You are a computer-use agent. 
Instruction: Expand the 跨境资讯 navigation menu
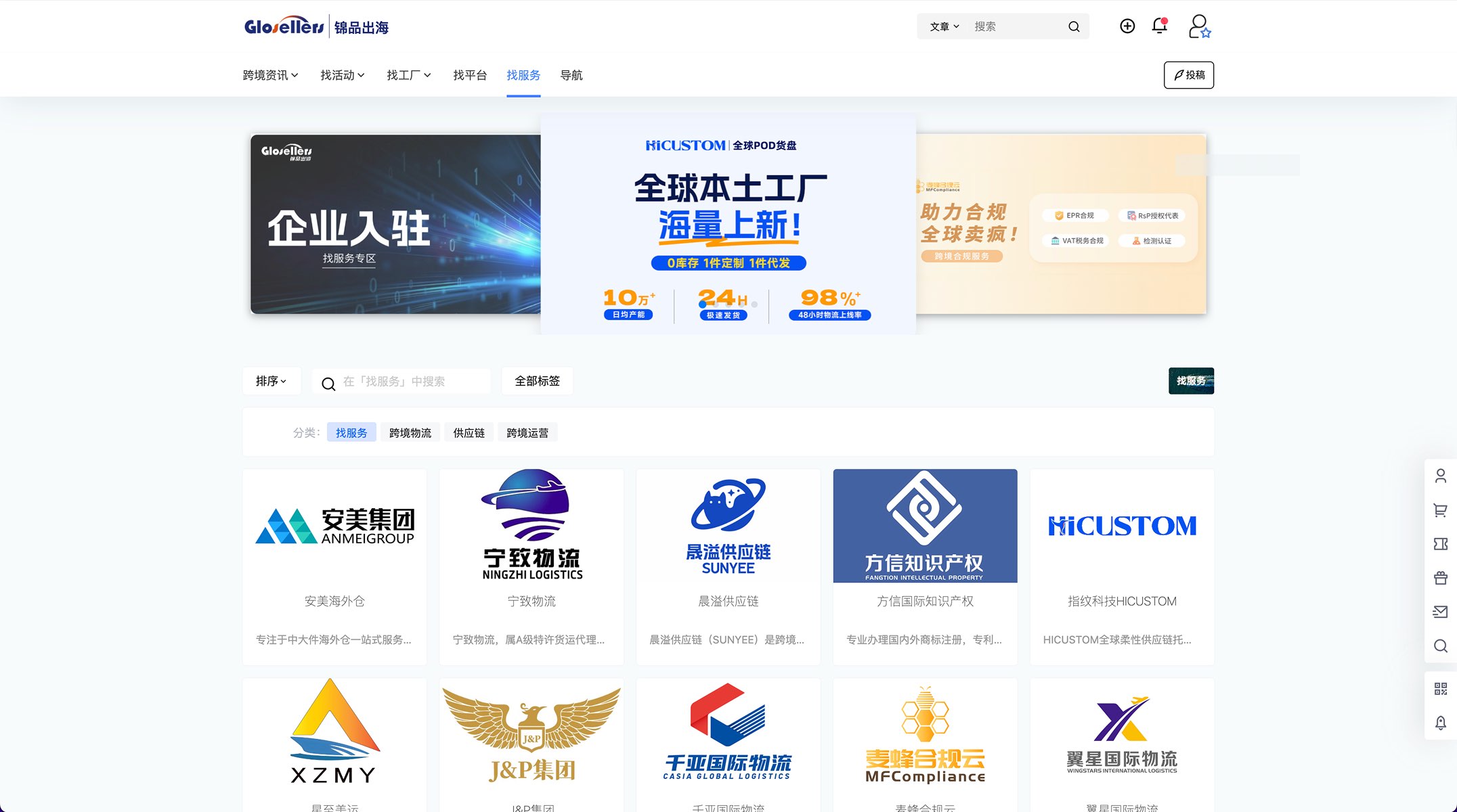271,75
